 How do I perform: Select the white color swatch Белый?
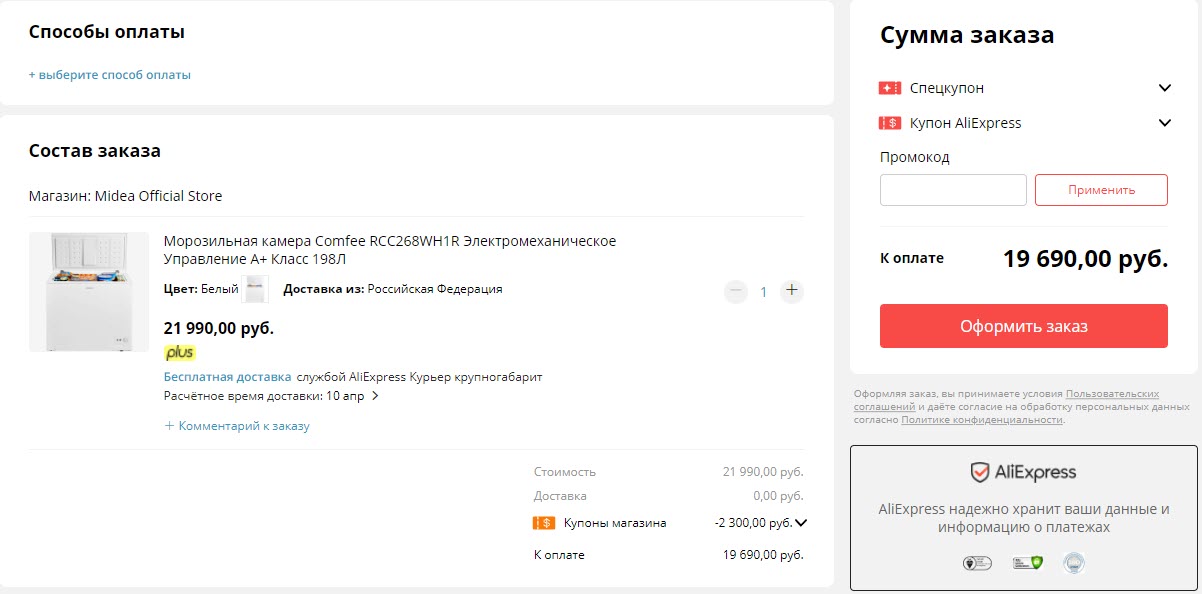(x=255, y=288)
